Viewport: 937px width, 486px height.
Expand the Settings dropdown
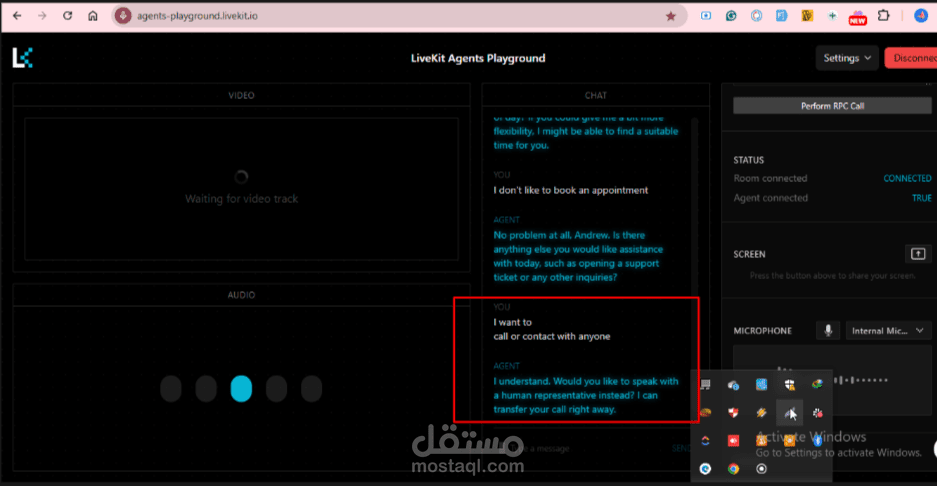point(847,58)
